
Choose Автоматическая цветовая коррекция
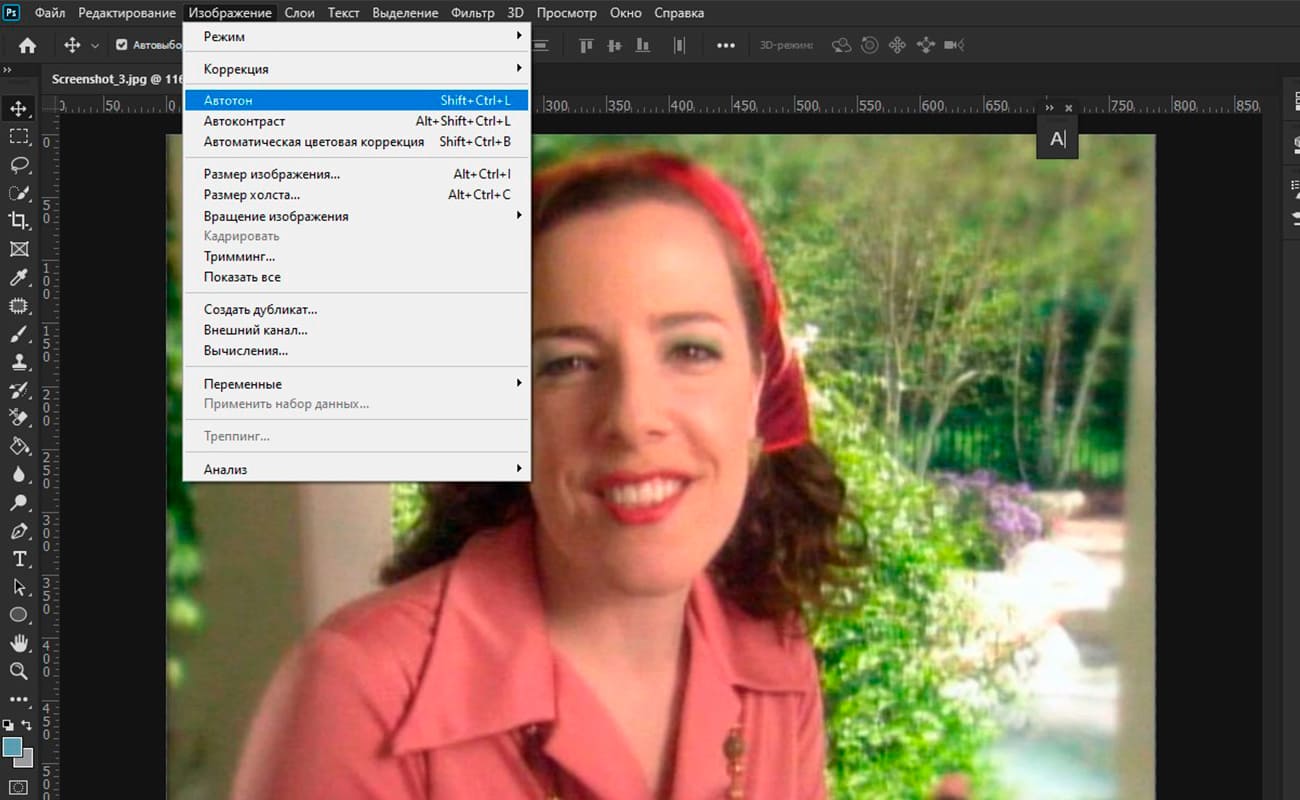coord(357,142)
